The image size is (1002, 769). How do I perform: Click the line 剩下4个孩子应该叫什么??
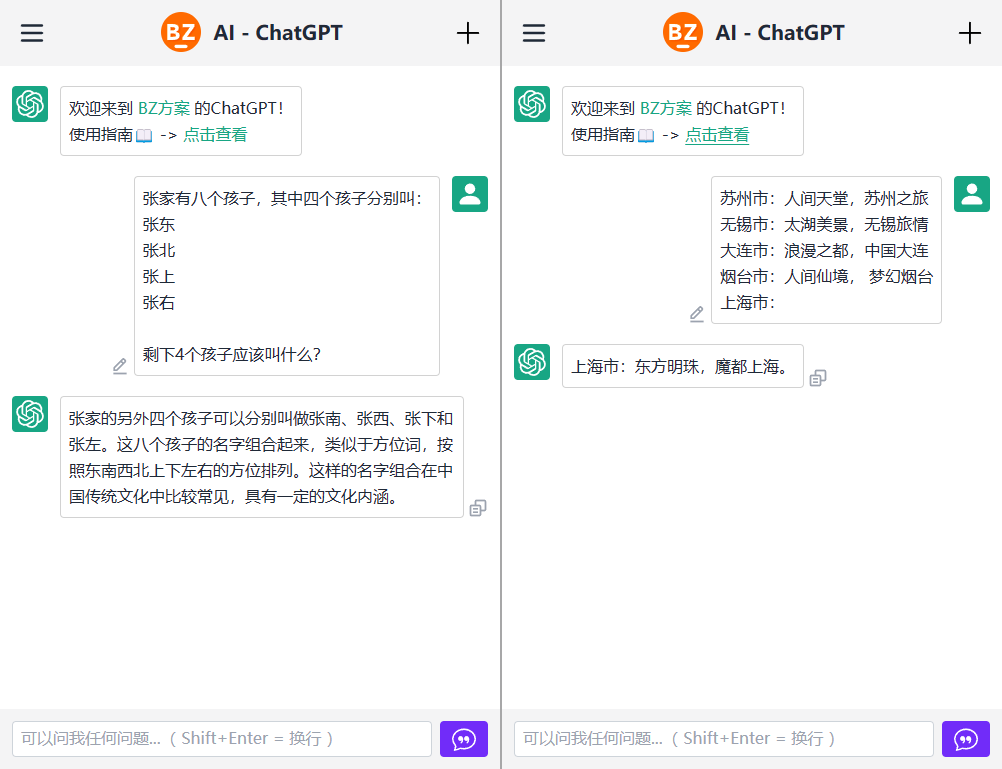coord(231,354)
